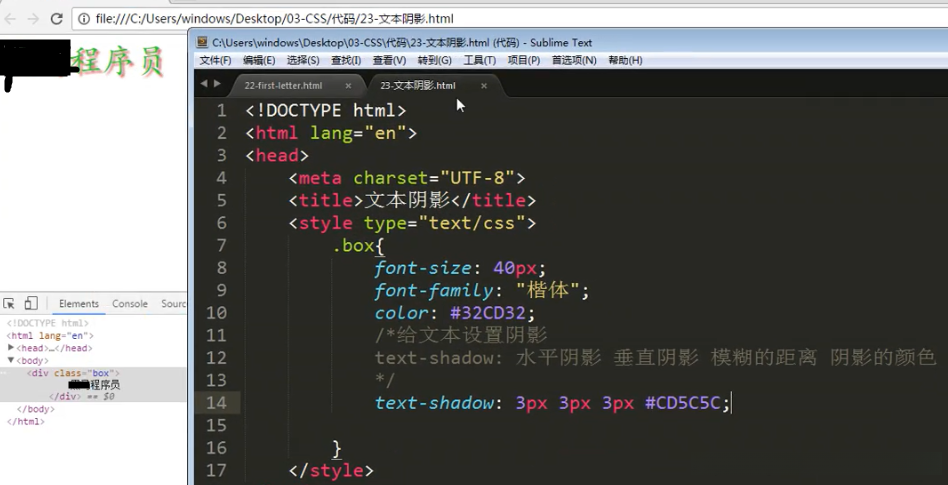Open the 文件(F) menu in Sublime Text

coord(215,60)
